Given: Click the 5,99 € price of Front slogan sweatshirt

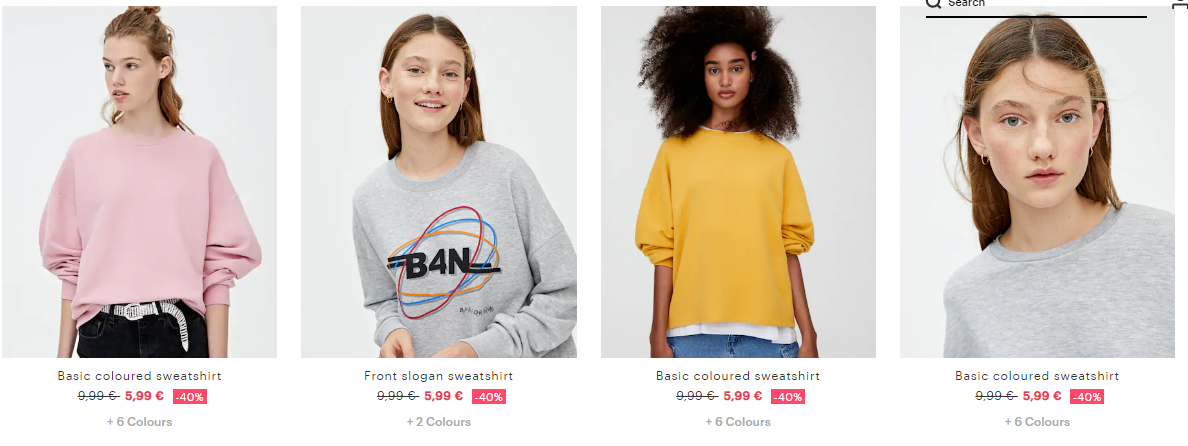Looking at the screenshot, I should coord(443,396).
